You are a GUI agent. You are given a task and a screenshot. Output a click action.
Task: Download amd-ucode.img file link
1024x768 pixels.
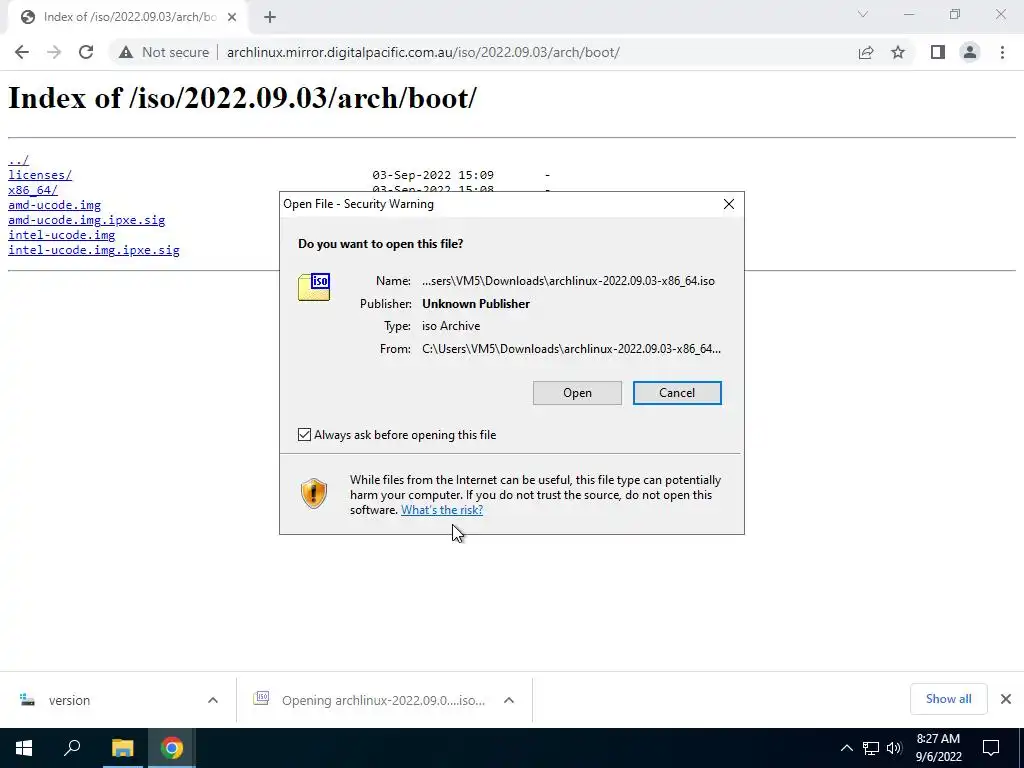tap(54, 205)
